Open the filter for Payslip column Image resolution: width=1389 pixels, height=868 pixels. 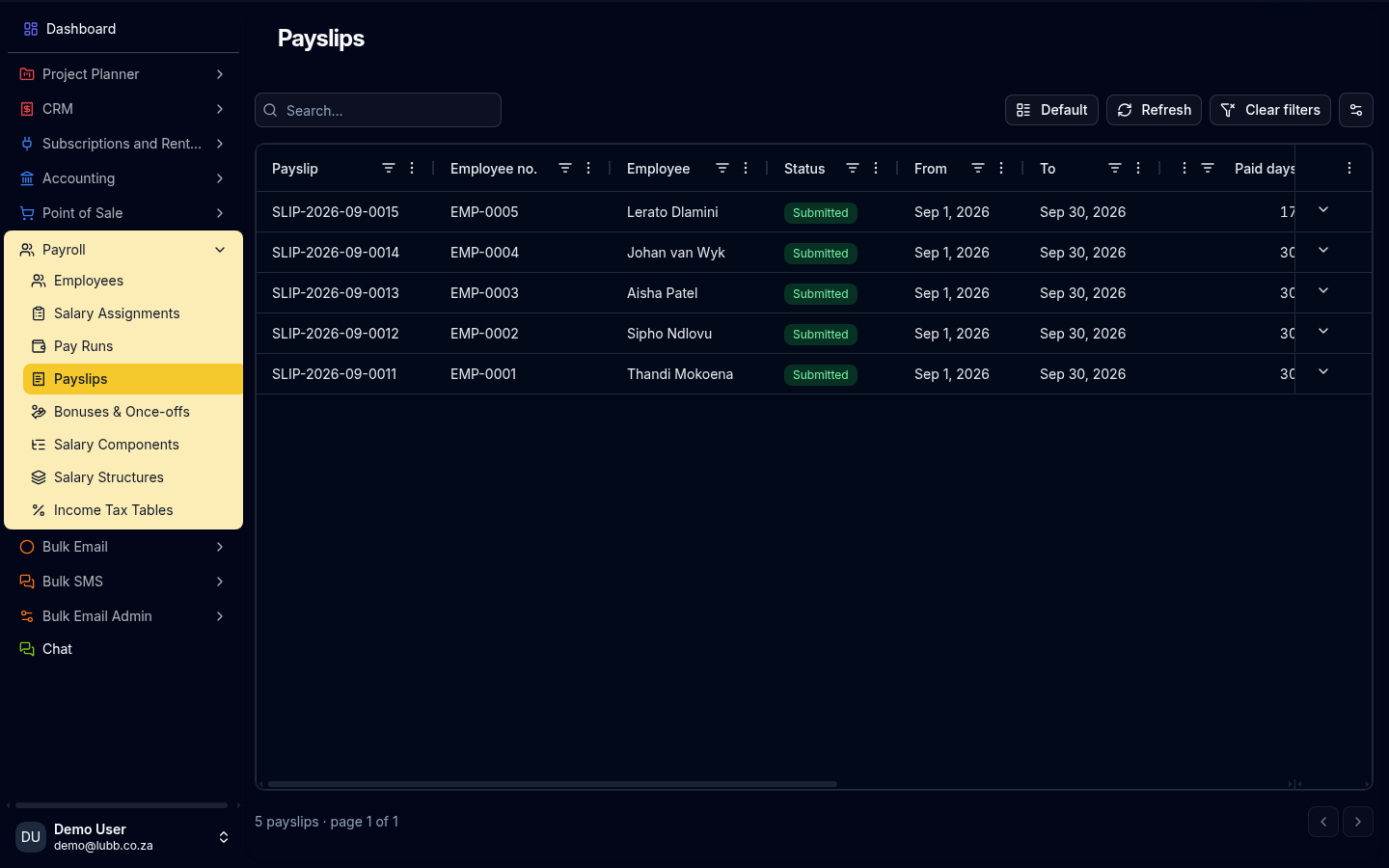pos(389,168)
